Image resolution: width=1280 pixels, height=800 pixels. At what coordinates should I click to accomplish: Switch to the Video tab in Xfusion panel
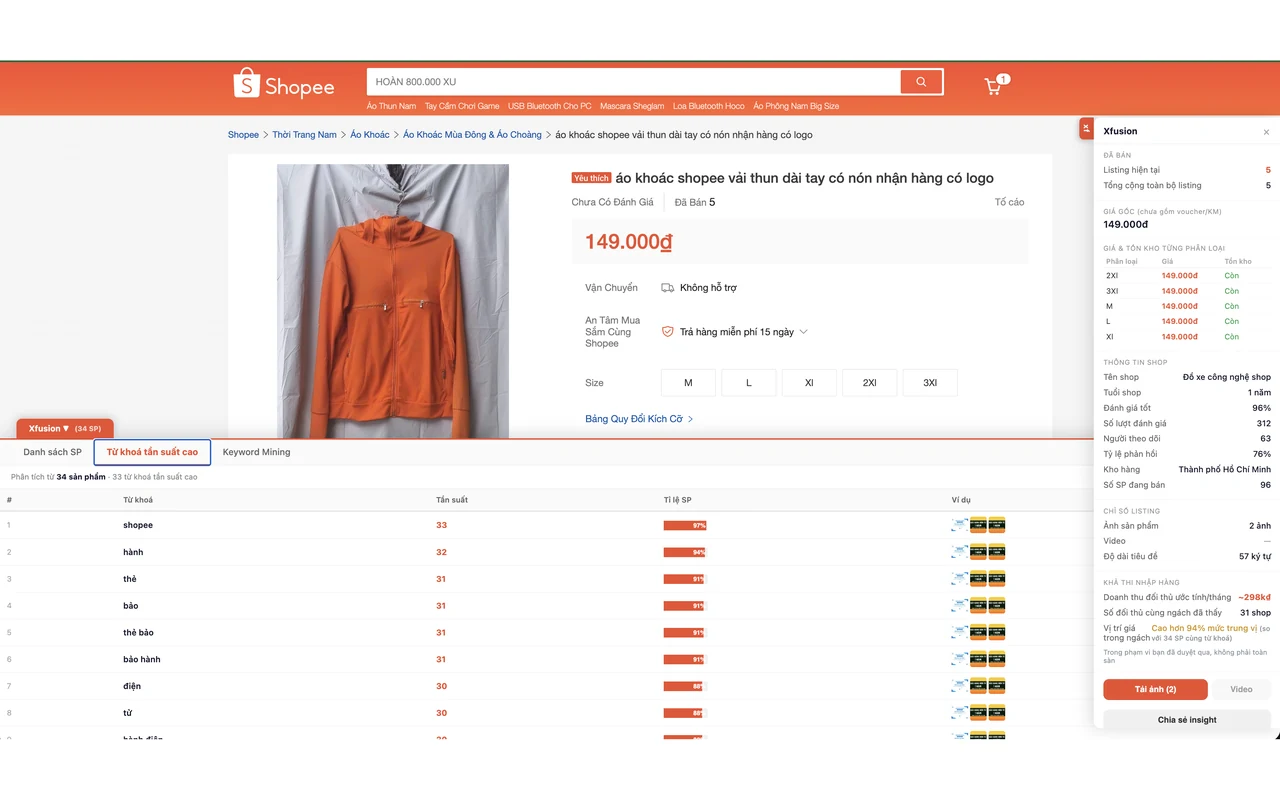click(x=1241, y=689)
